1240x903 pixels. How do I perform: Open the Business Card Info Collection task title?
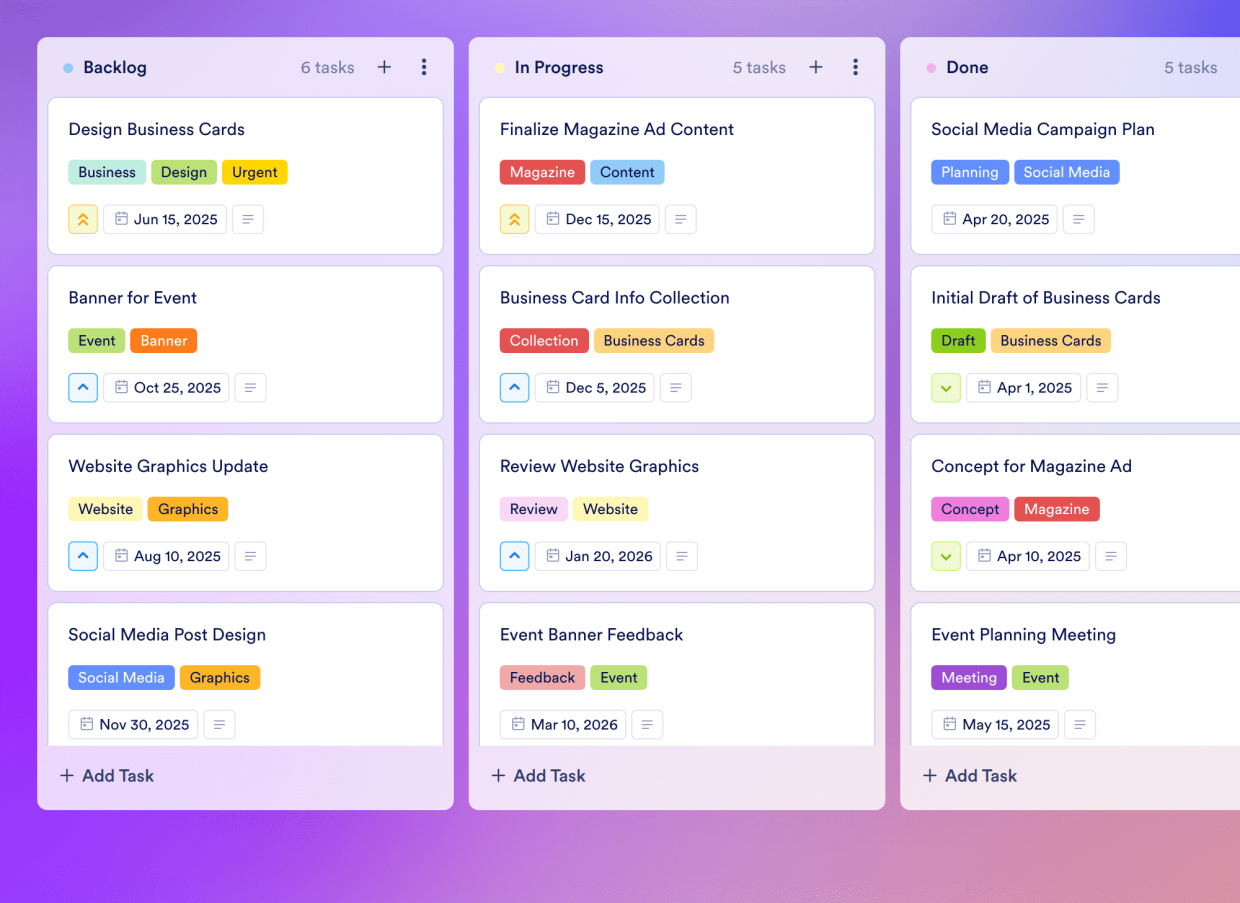pyautogui.click(x=615, y=297)
